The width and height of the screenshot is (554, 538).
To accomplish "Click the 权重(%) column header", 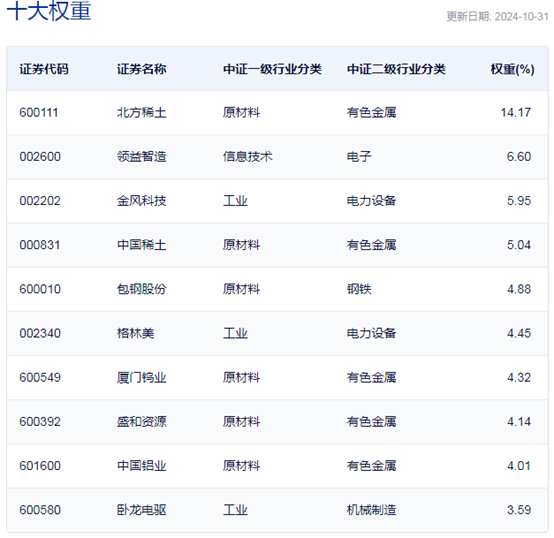I will (x=512, y=69).
